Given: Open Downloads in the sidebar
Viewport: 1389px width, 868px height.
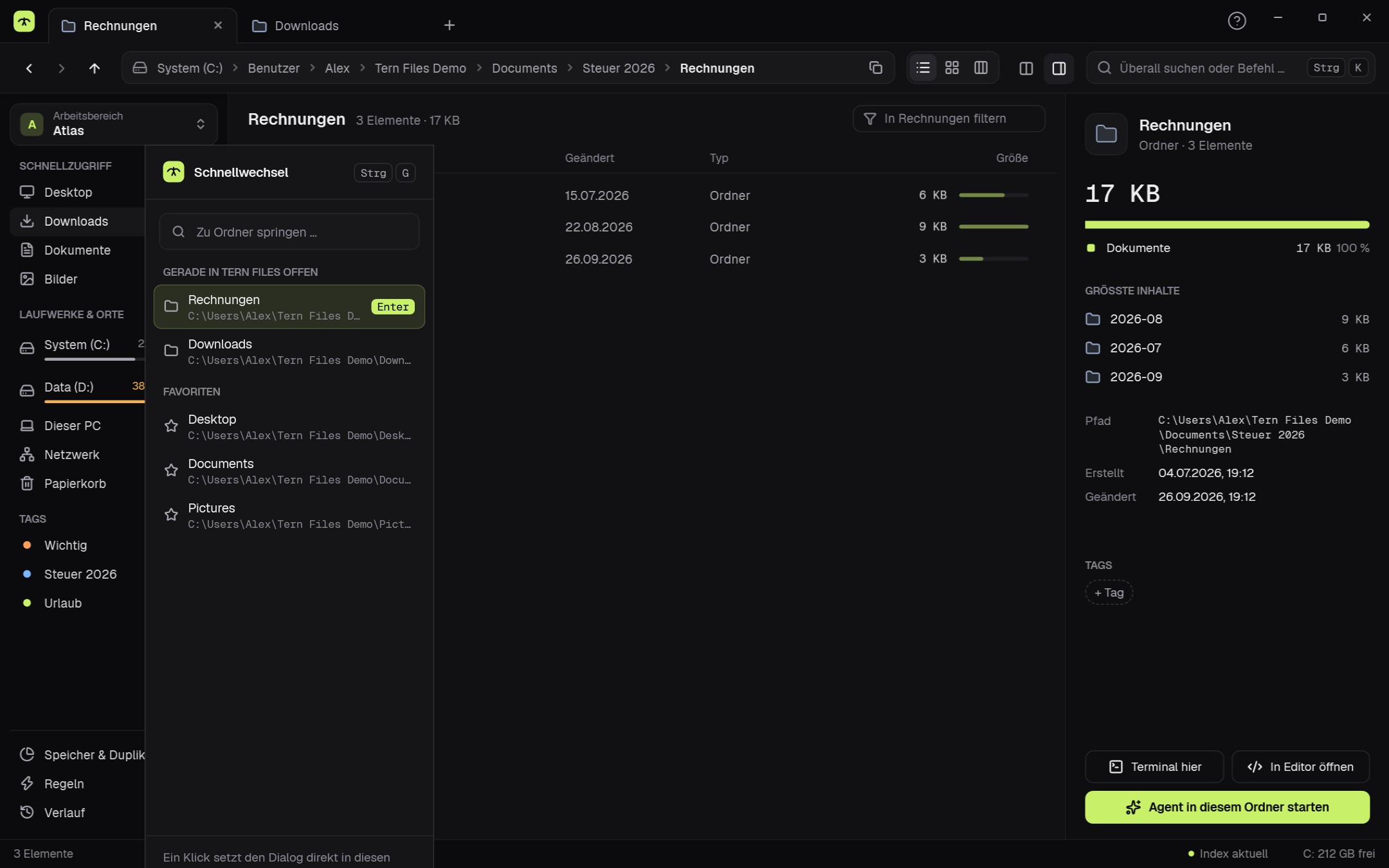Looking at the screenshot, I should 76,221.
